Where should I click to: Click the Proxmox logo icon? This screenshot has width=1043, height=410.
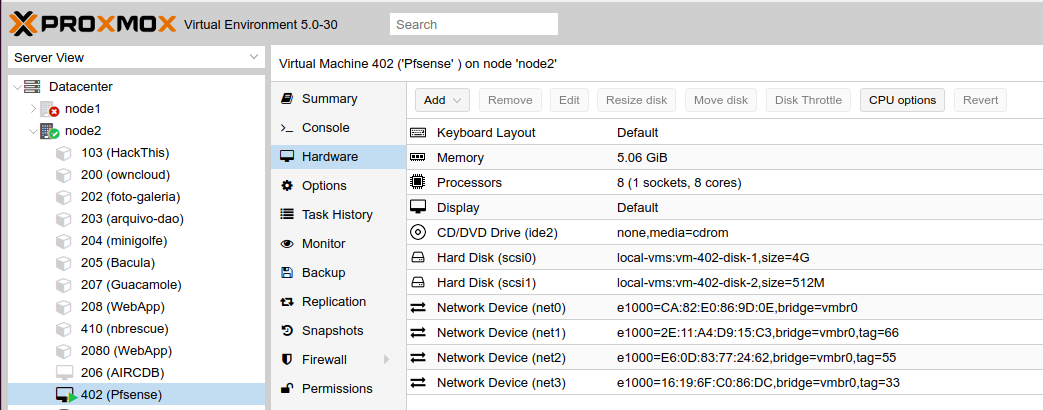click(24, 23)
